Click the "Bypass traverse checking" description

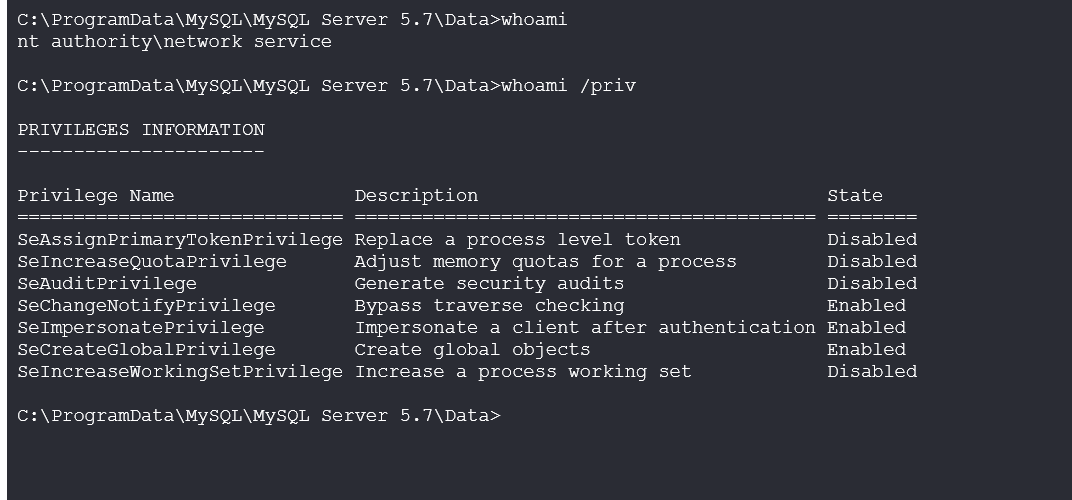[489, 306]
